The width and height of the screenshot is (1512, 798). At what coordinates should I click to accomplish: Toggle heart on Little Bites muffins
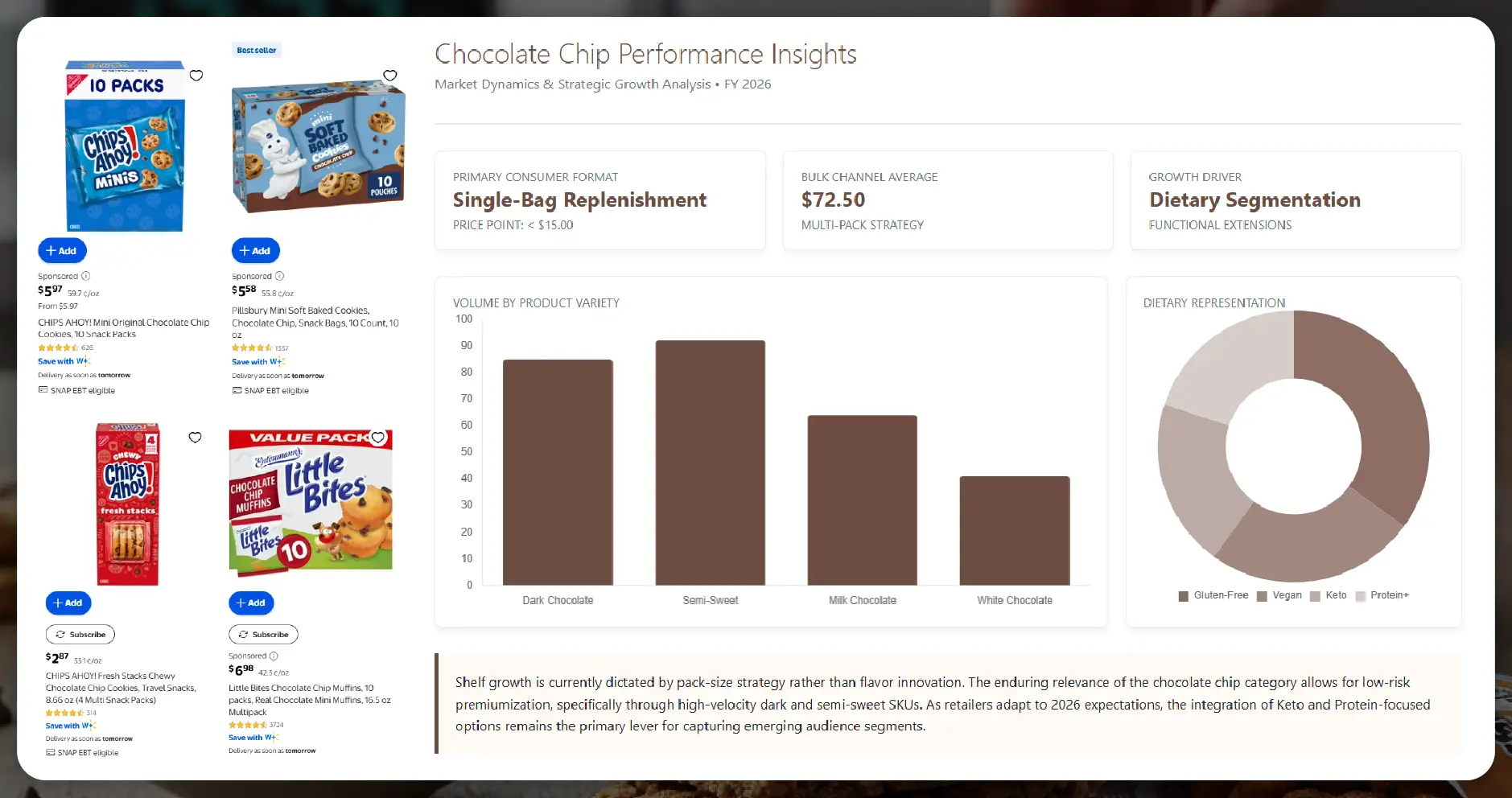click(x=378, y=438)
